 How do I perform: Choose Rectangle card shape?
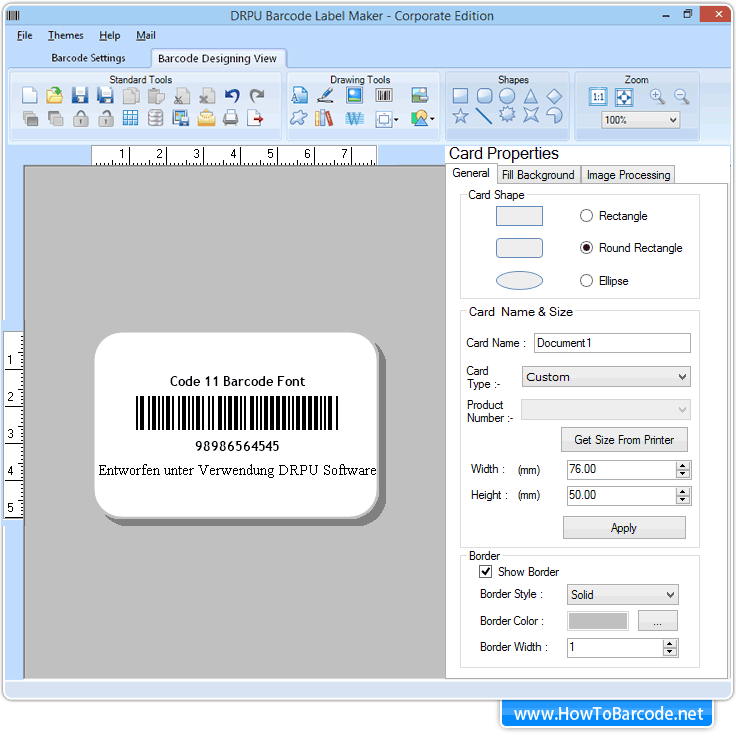click(586, 215)
